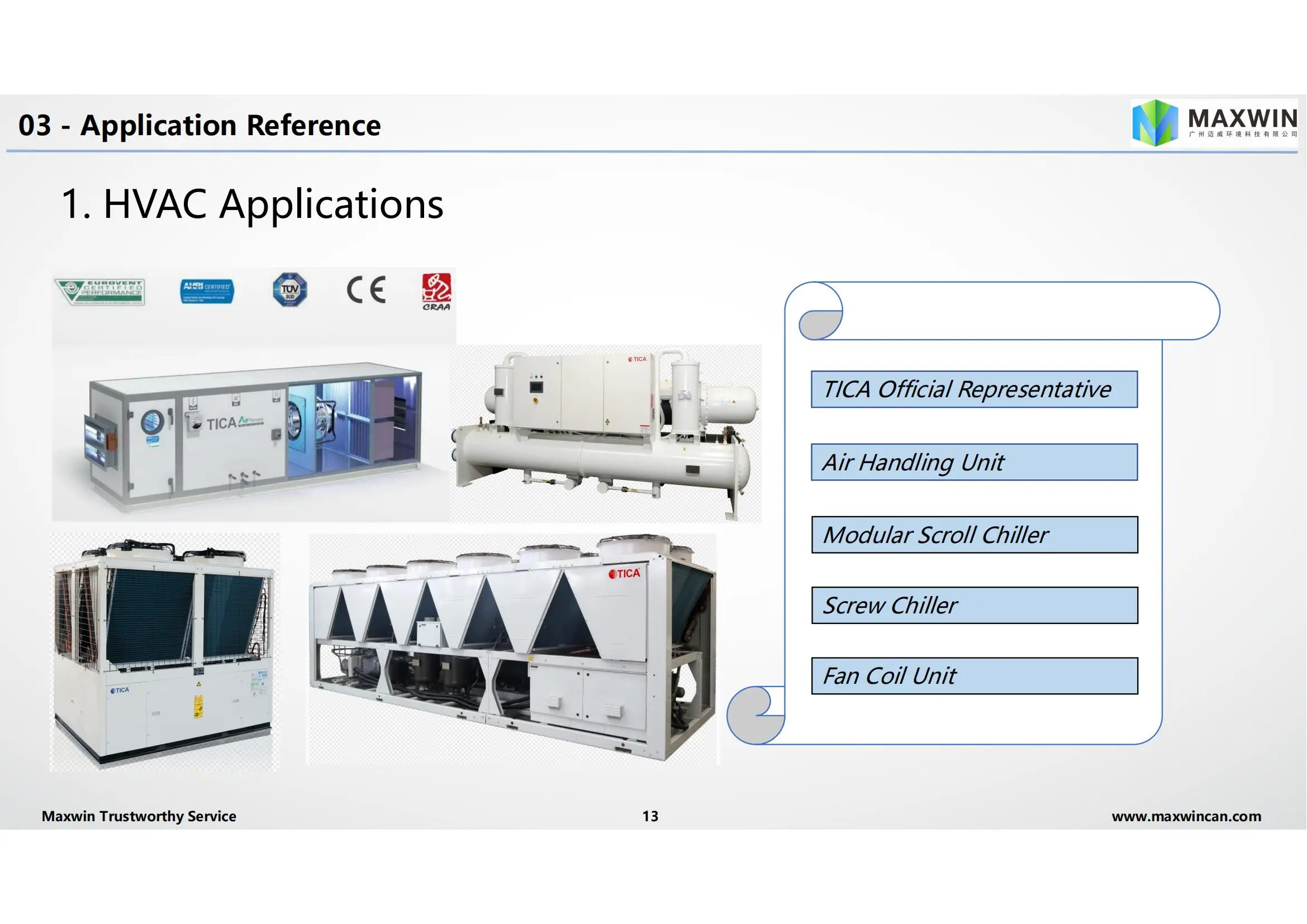Click the Maxwin cube logo
The width and height of the screenshot is (1307, 924).
pos(1154,122)
